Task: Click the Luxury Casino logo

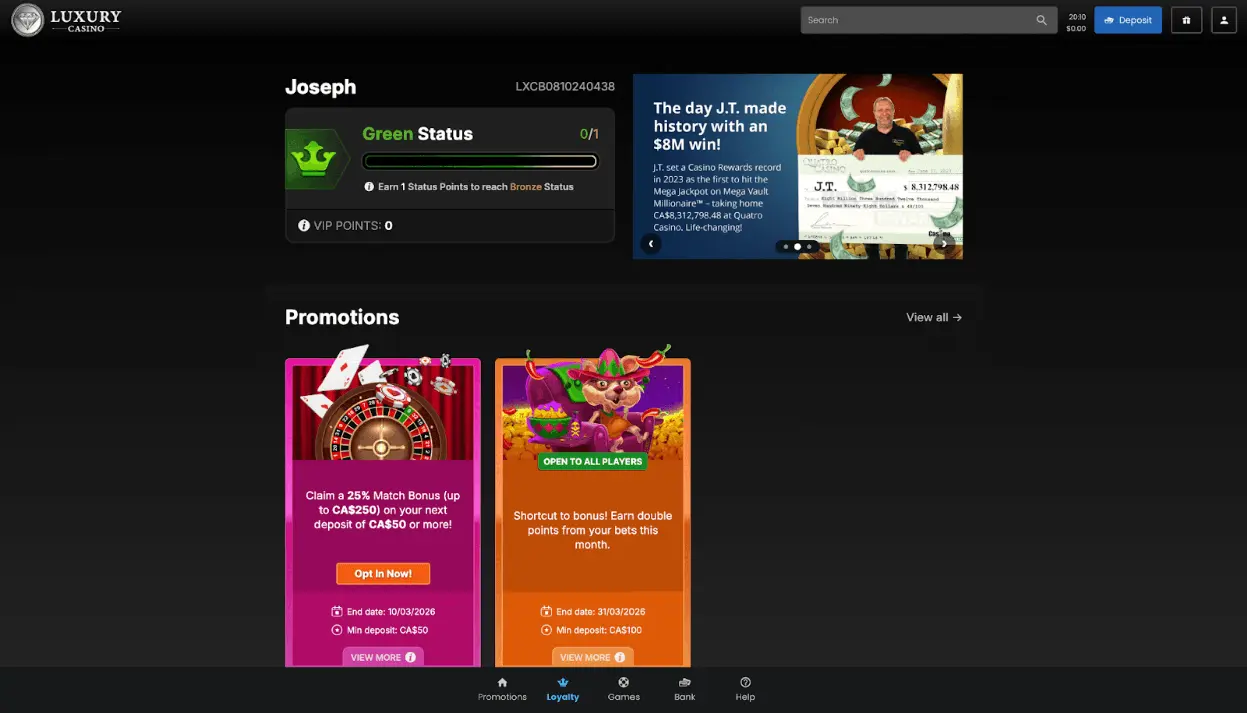Action: click(67, 20)
